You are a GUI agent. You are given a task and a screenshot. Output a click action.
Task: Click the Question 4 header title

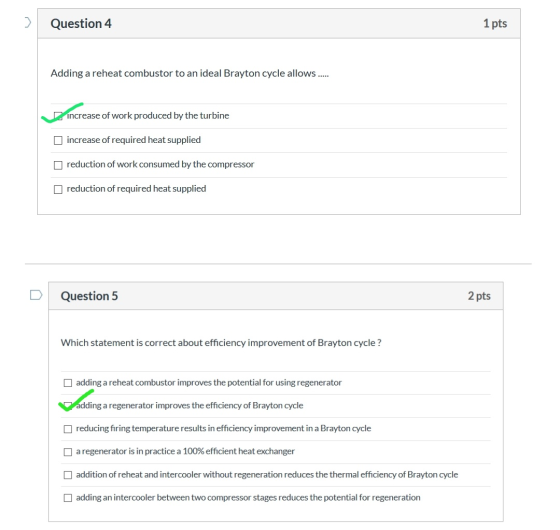(81, 24)
